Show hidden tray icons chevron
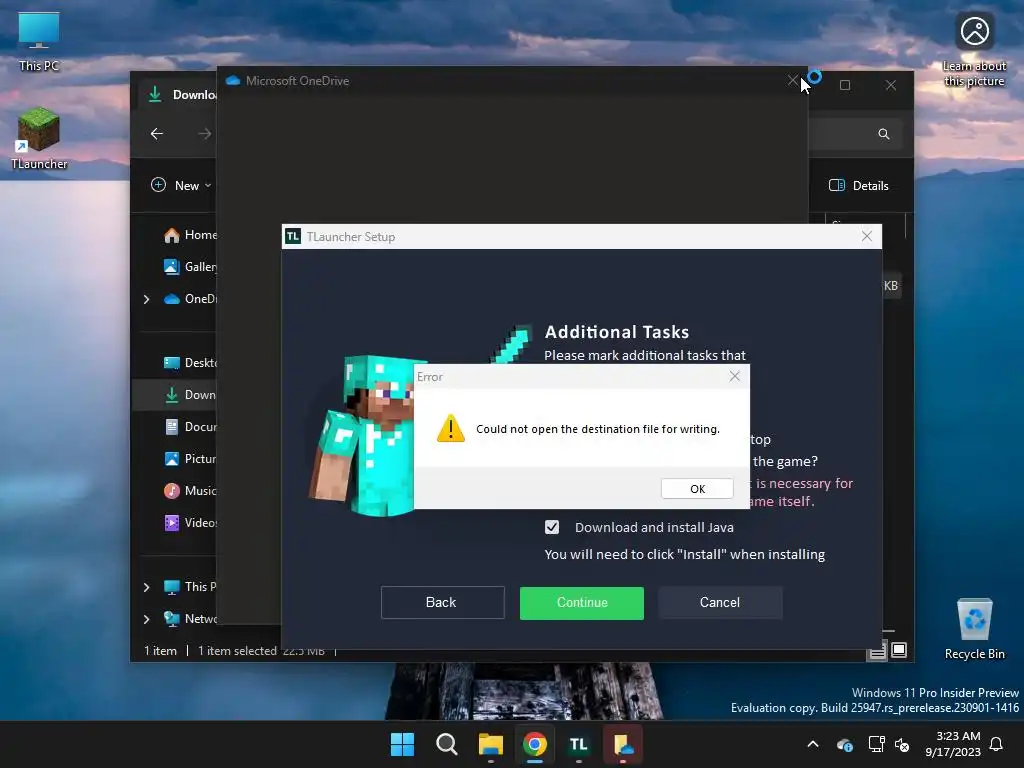 (813, 744)
